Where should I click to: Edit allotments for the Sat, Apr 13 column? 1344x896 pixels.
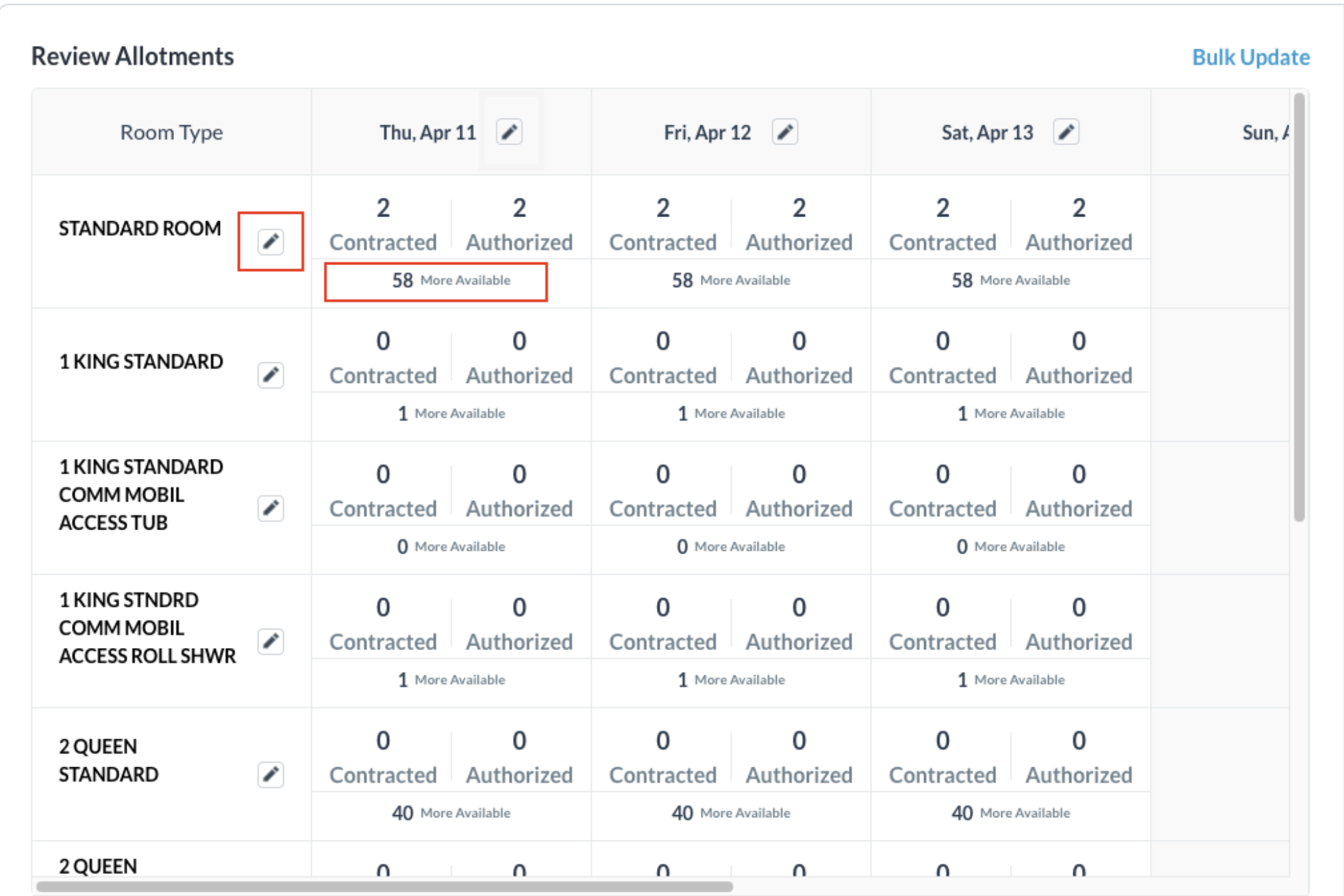point(1066,132)
